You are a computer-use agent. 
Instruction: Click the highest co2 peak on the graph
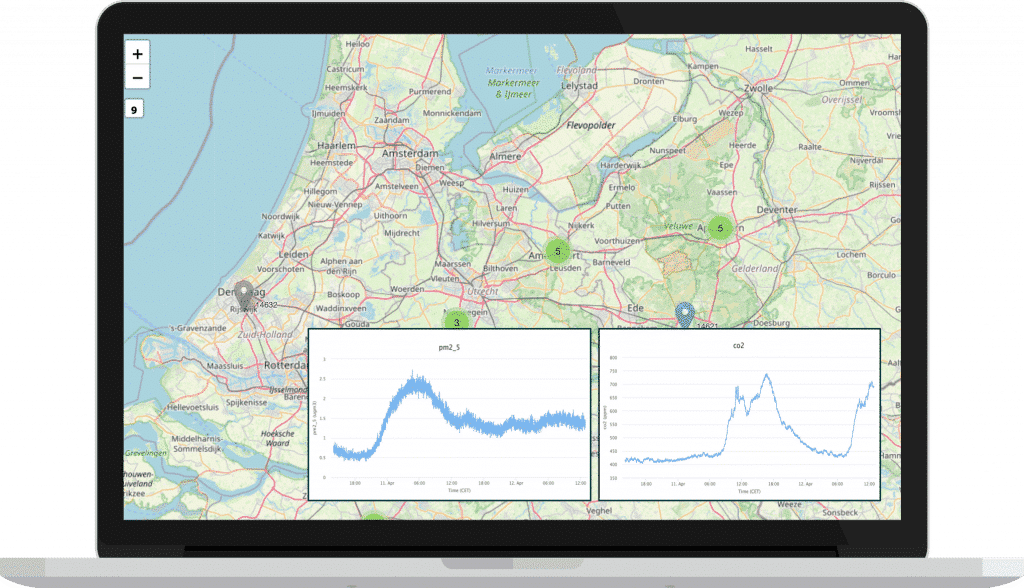click(x=766, y=375)
